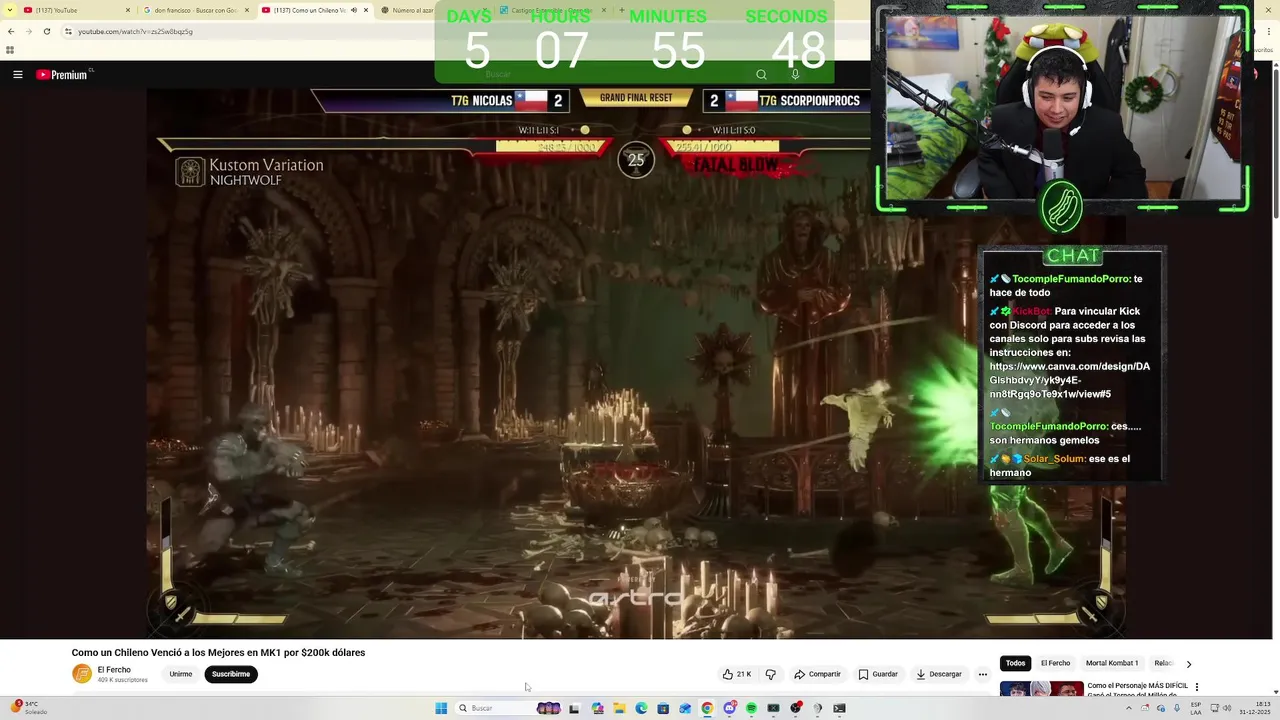Mute the playing tab via speaker icon
Viewport: 1280px width, 720px height.
(354, 10)
